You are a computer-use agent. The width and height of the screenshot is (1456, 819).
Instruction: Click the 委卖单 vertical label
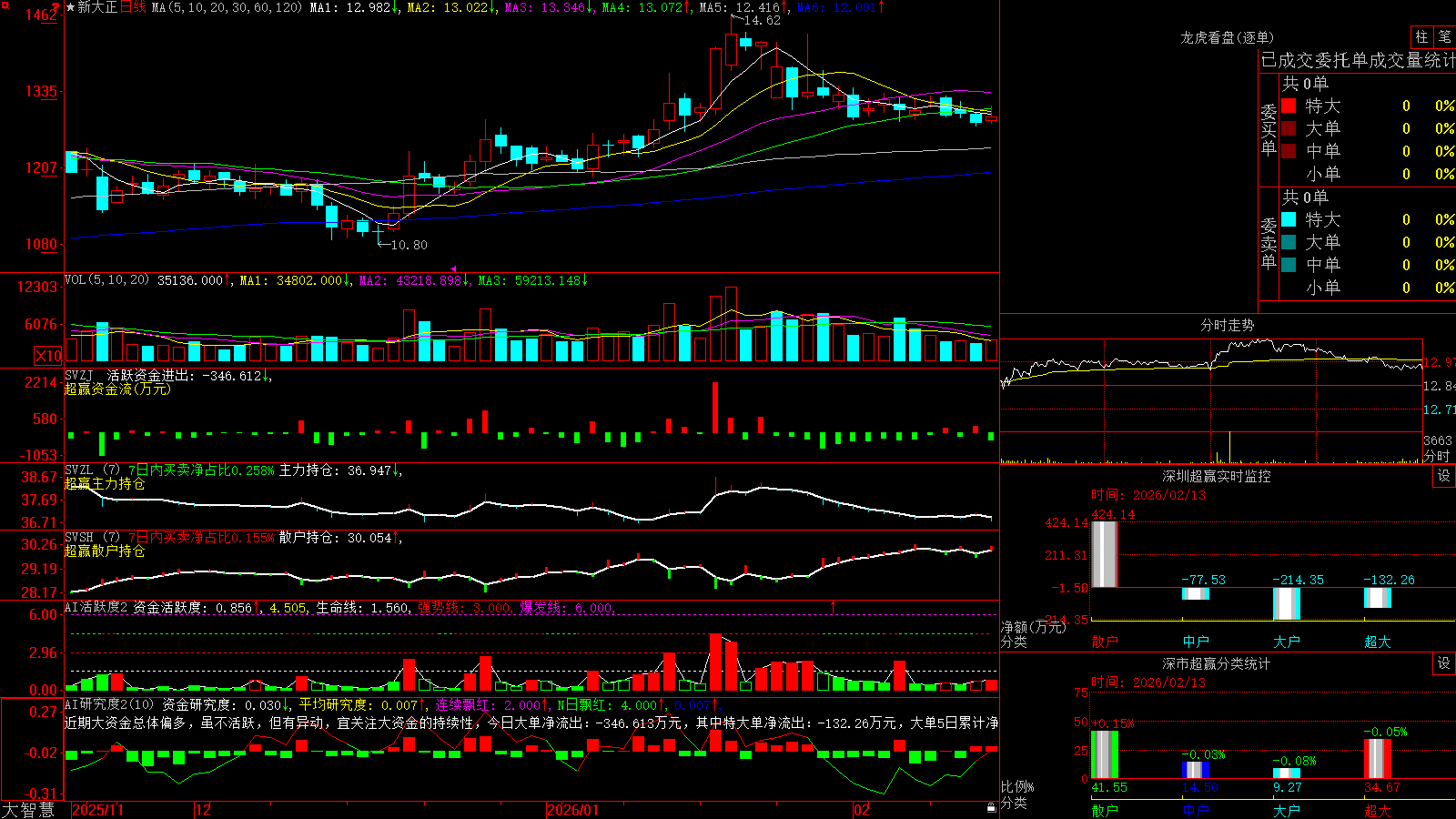click(1269, 242)
